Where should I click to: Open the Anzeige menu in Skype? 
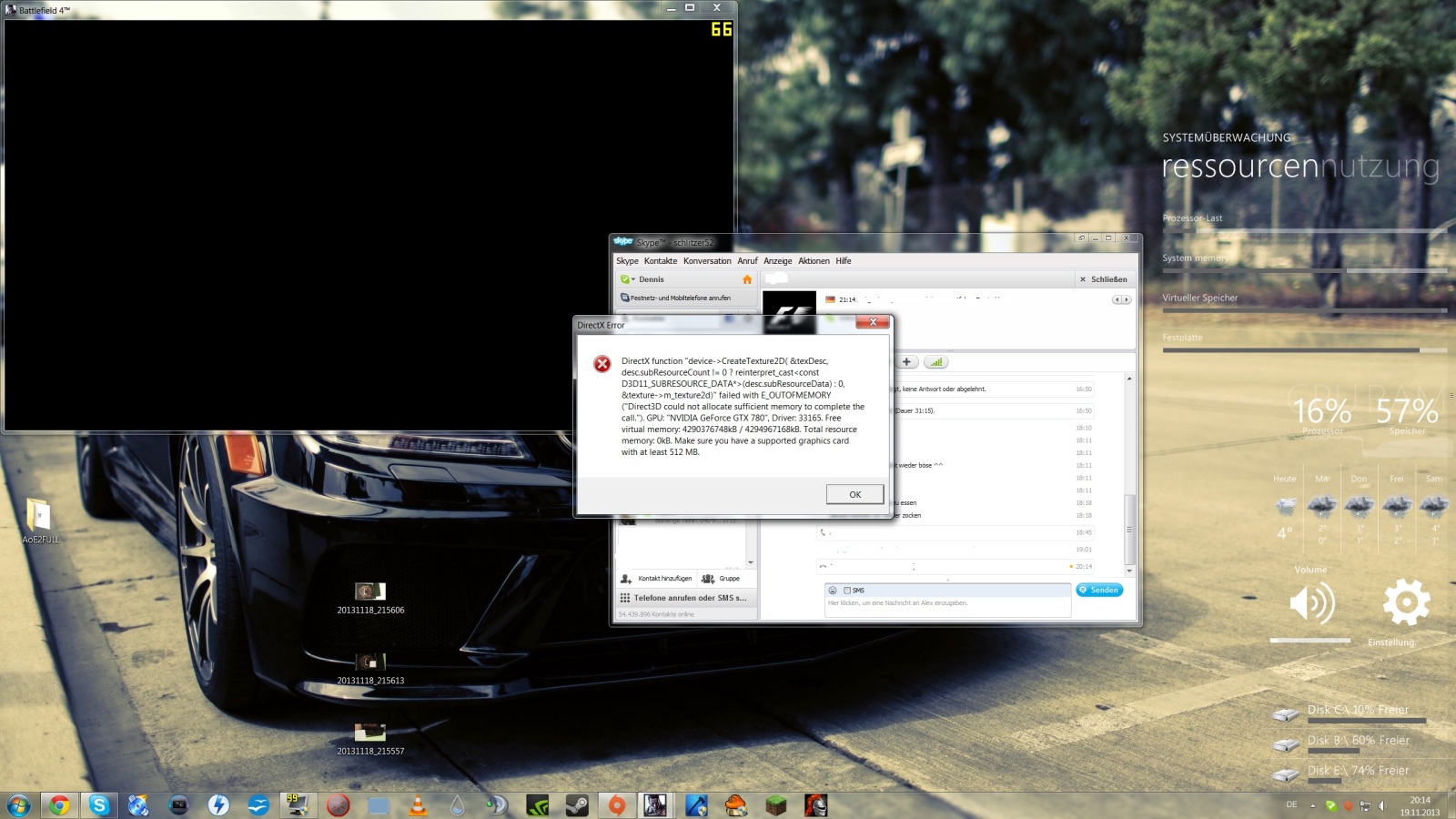click(x=777, y=261)
